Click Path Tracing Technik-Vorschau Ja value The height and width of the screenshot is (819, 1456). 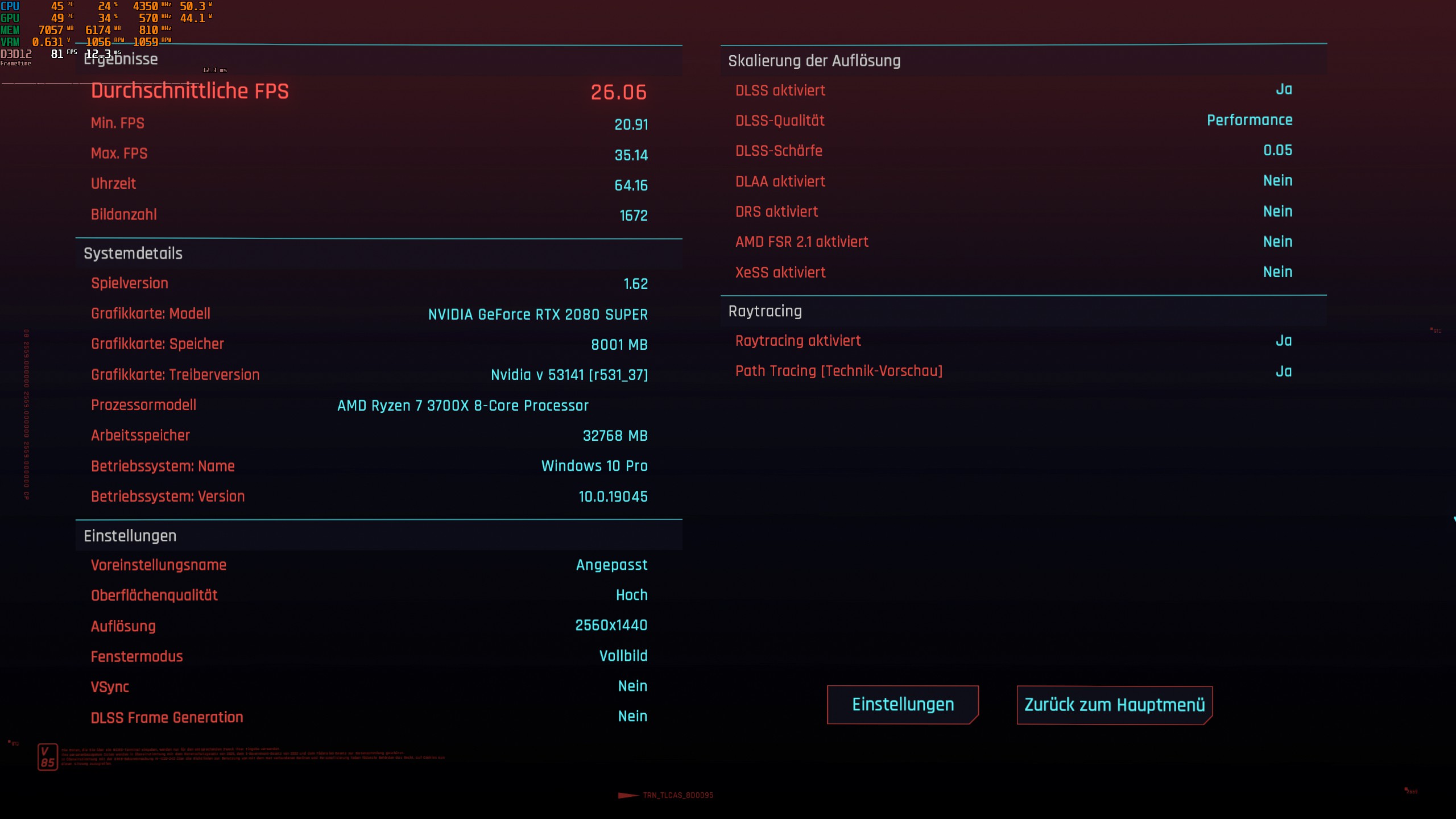pyautogui.click(x=1283, y=372)
